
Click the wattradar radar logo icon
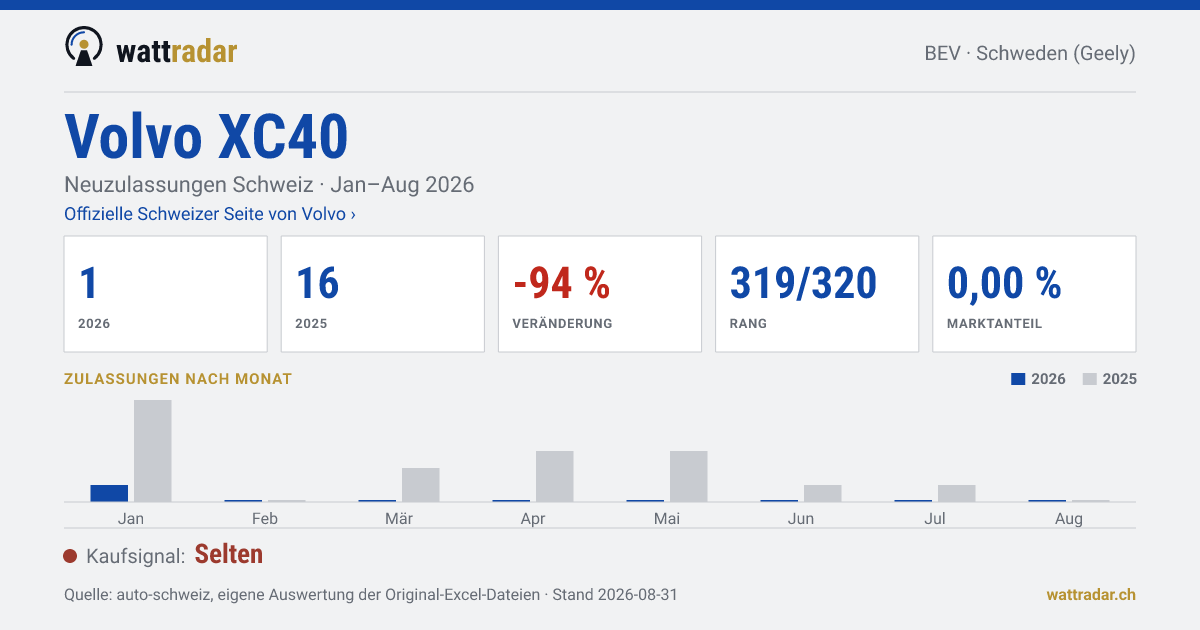[84, 47]
